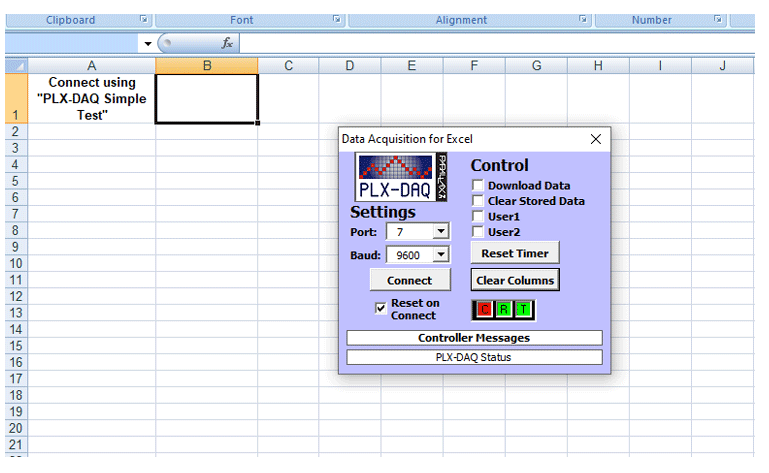Screen dimensions: 769x473
Task: Click the Select All corner of the sheet
Action: click(16, 66)
